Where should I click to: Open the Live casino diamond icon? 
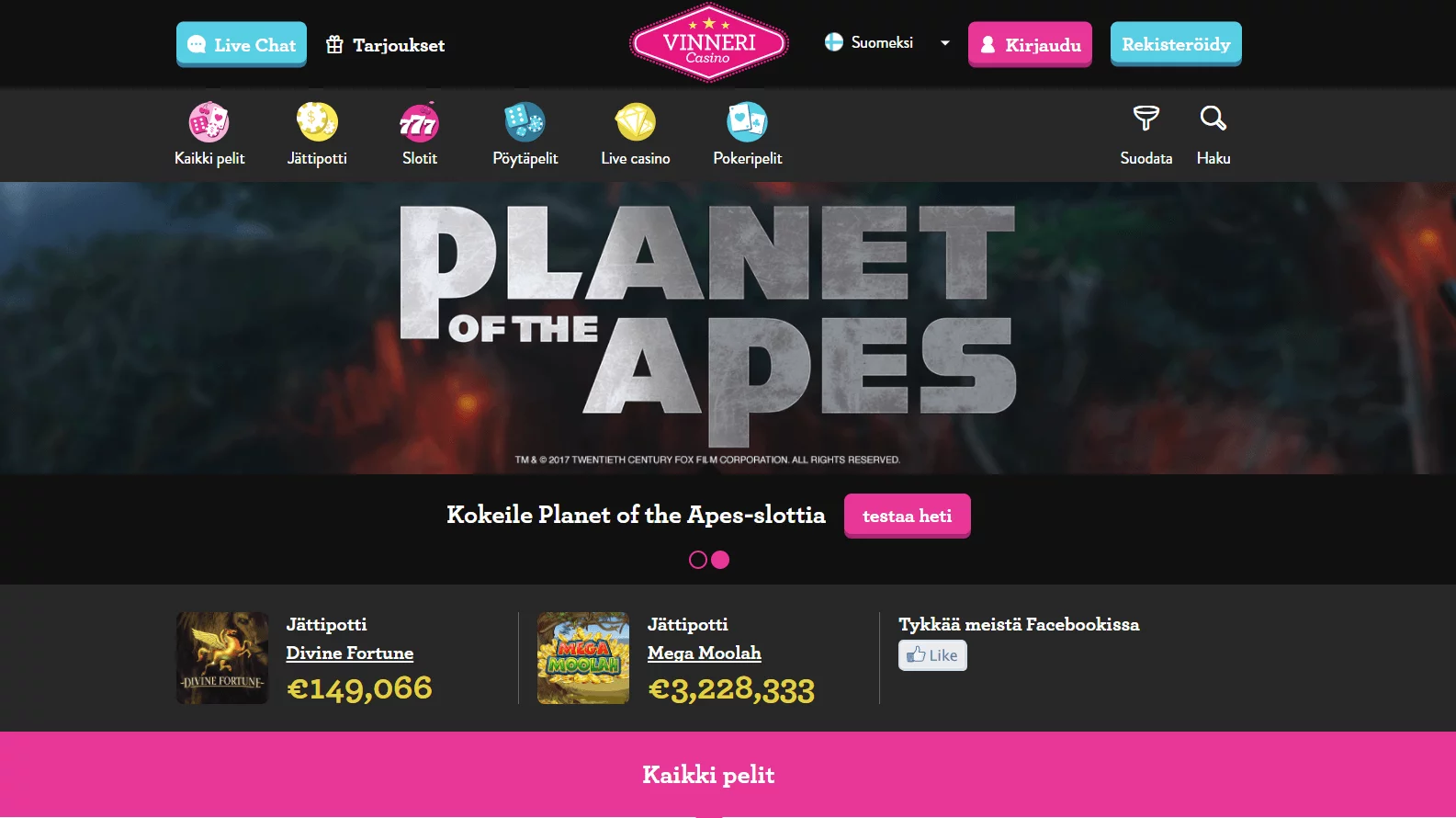pos(635,121)
